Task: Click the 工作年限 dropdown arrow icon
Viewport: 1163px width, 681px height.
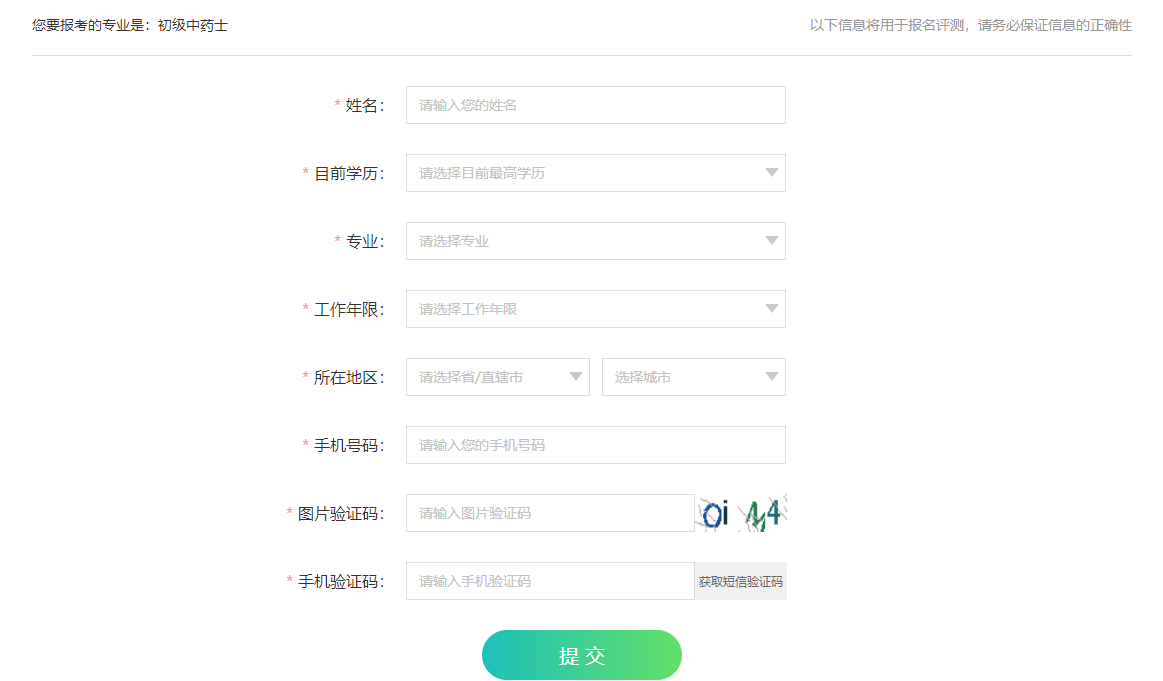Action: pyautogui.click(x=771, y=308)
